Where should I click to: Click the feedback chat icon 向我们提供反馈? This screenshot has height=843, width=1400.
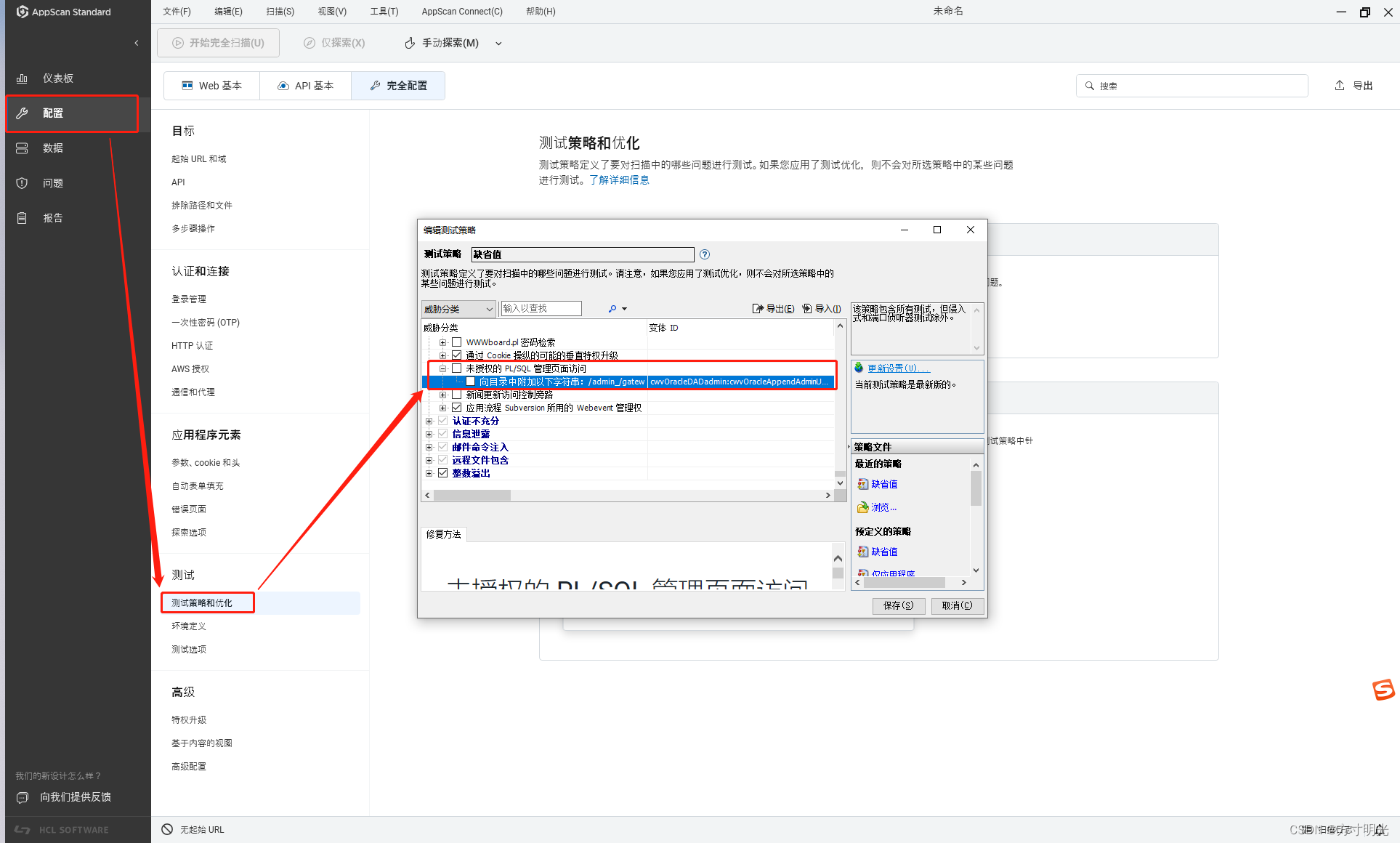(22, 797)
